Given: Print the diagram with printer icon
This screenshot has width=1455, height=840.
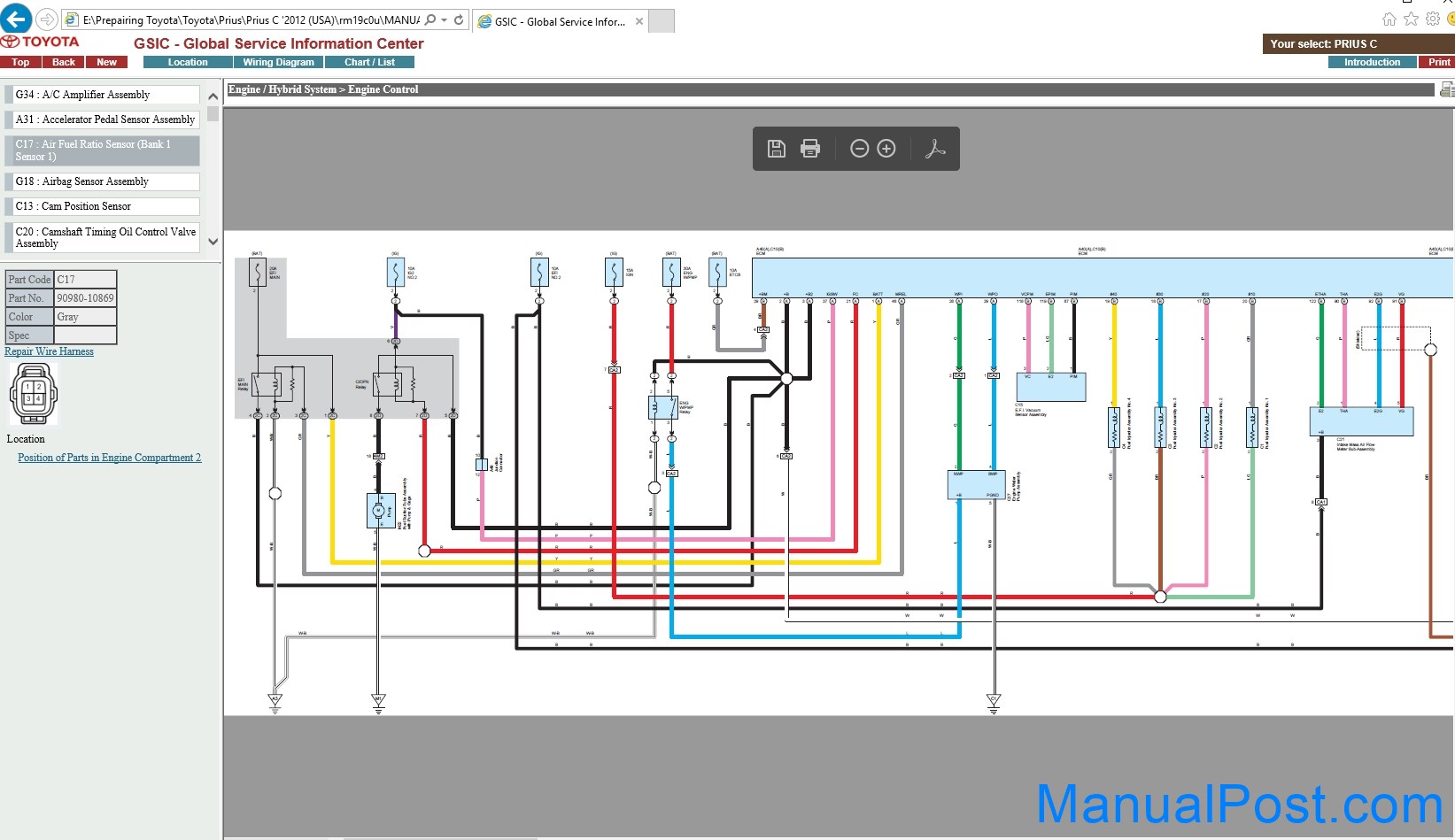Looking at the screenshot, I should pyautogui.click(x=810, y=149).
